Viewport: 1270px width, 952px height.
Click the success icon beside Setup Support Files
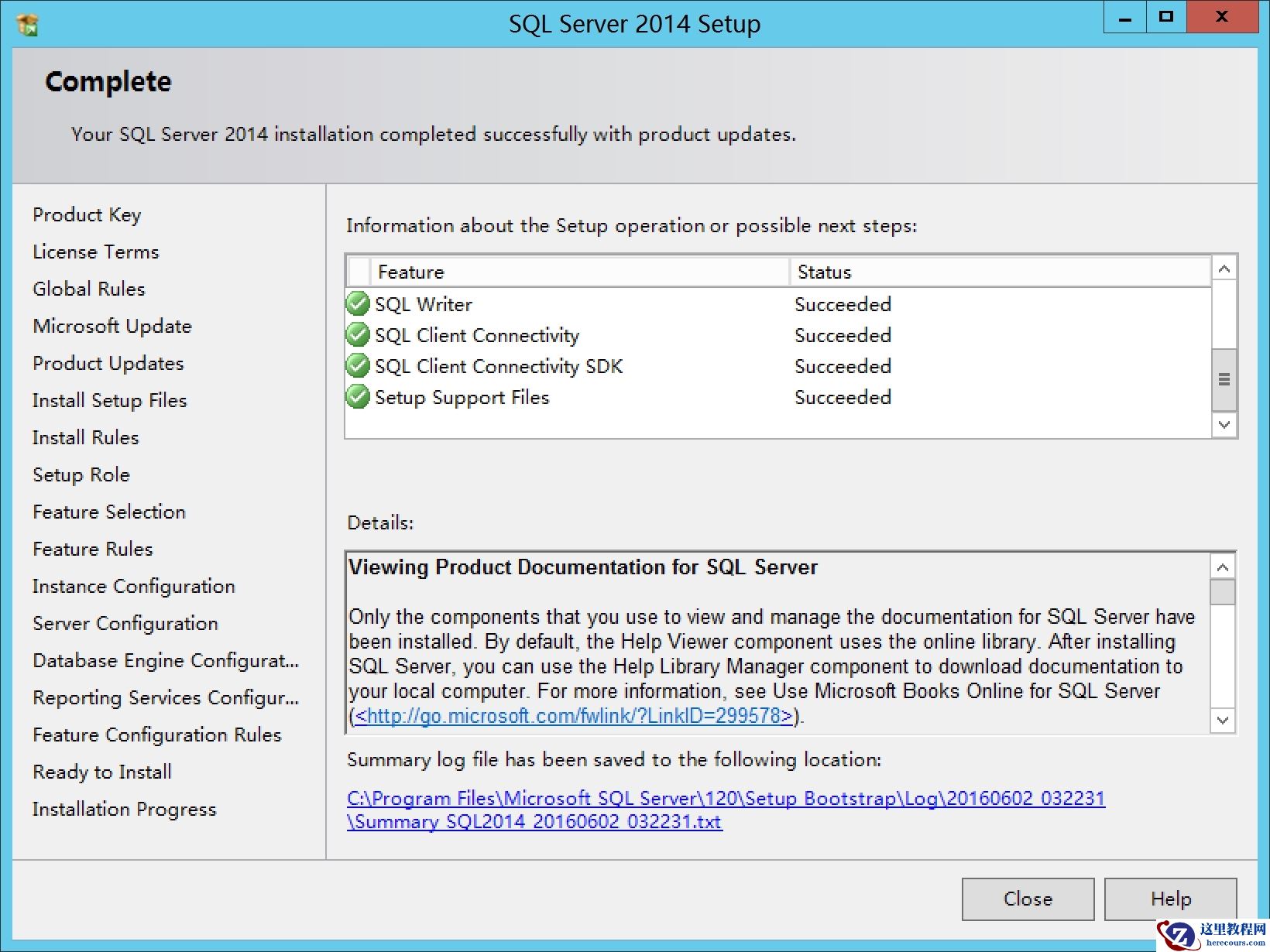click(x=357, y=397)
